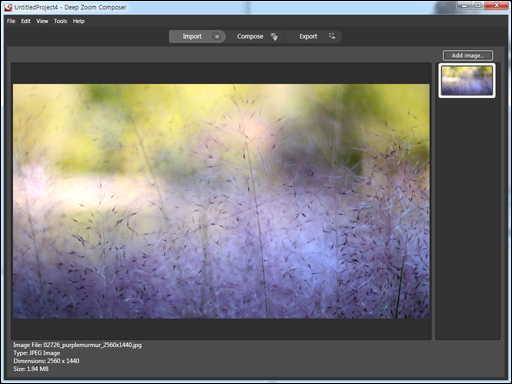Maximize the Deep Zoom Composer window
The width and height of the screenshot is (512, 384).
(x=478, y=5)
